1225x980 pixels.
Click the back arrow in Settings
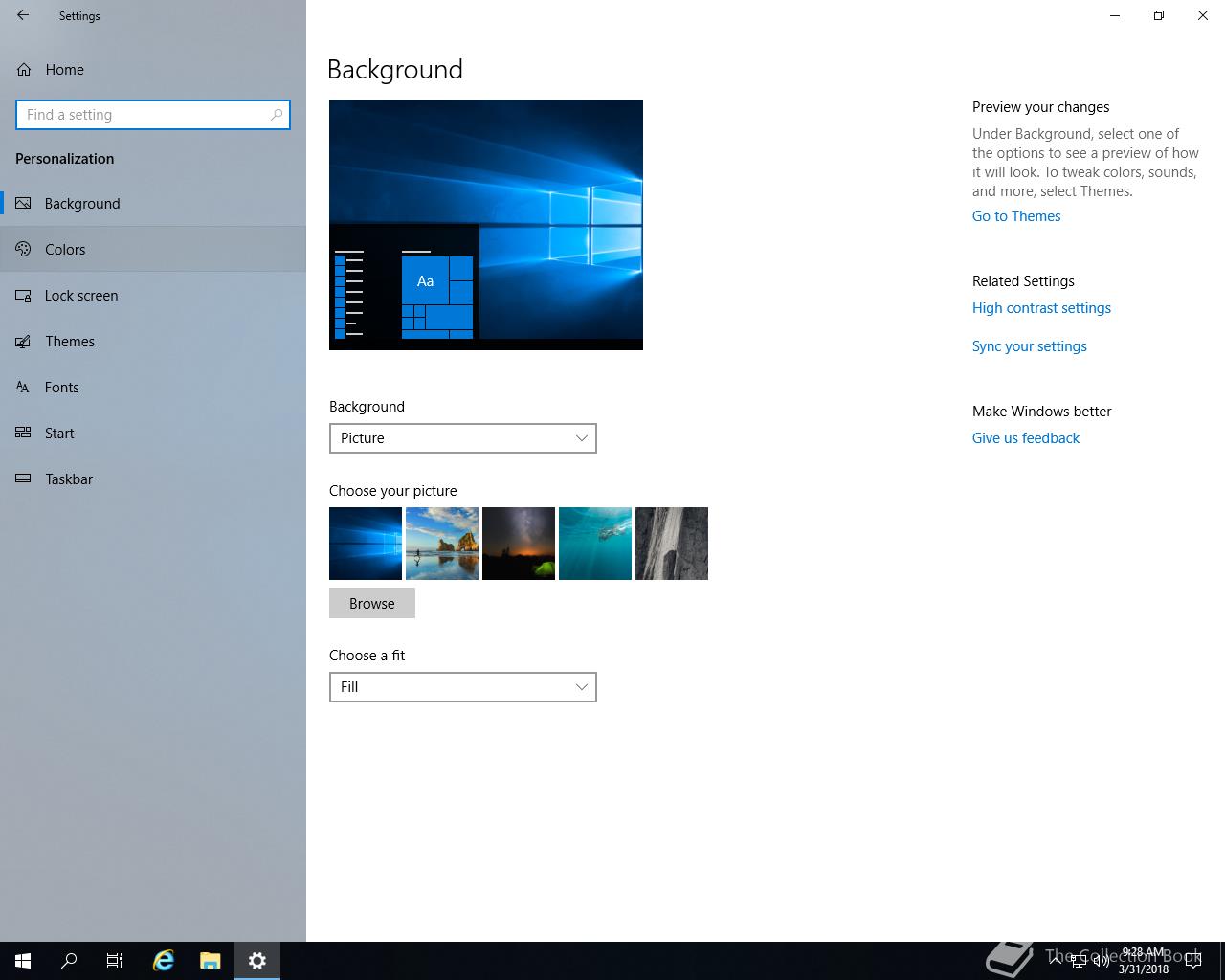click(x=23, y=15)
